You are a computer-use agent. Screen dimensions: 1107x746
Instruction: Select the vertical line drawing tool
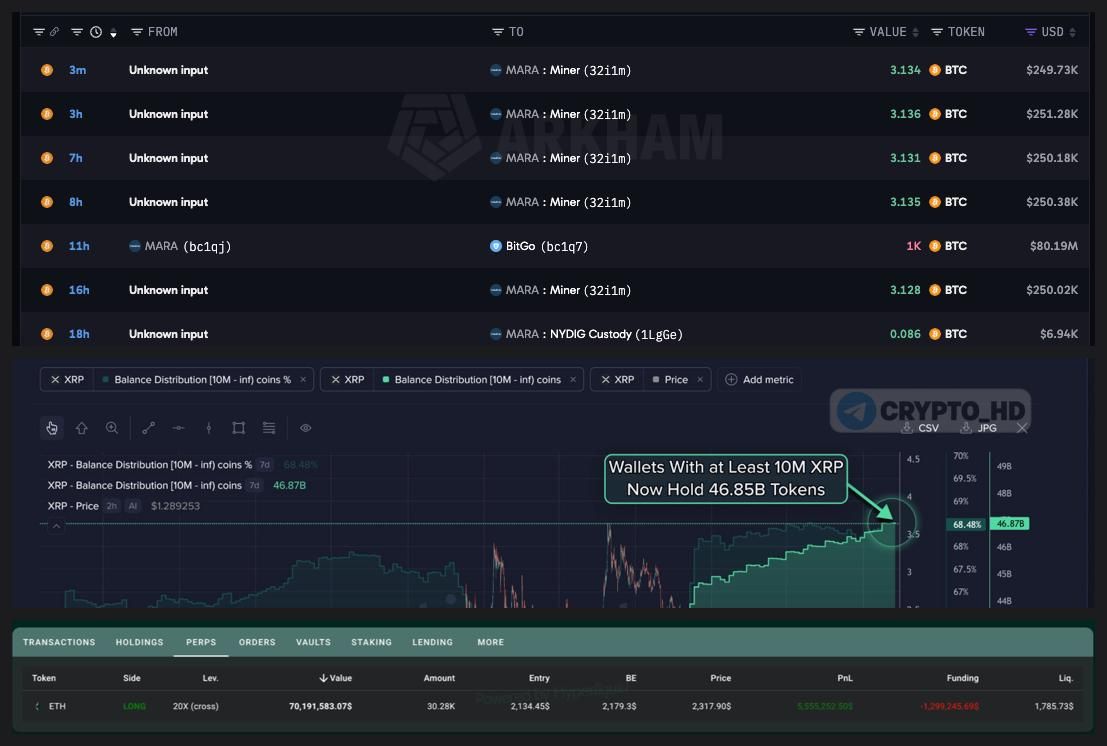[x=208, y=428]
